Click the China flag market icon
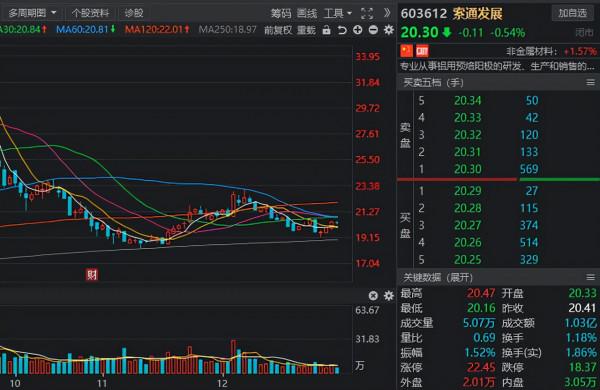Viewport: 600px width, 390px height. click(x=406, y=51)
